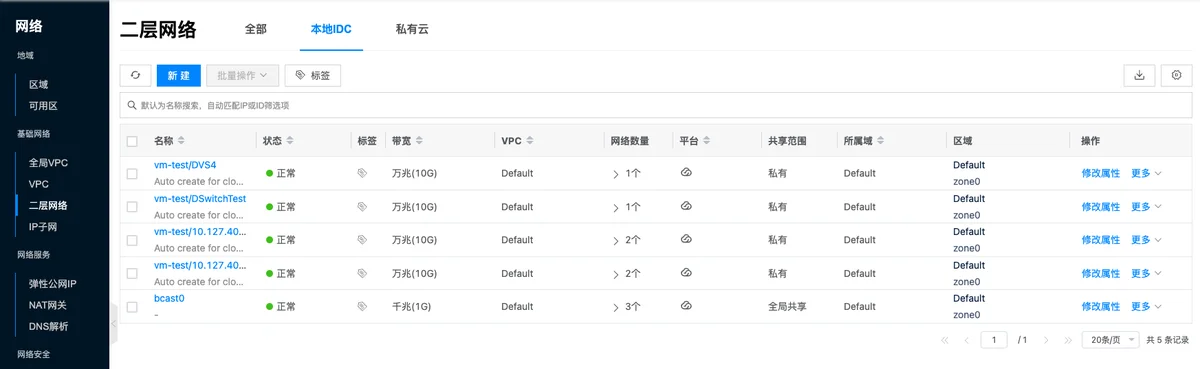Check the bcast0 row checkbox

tap(132, 306)
